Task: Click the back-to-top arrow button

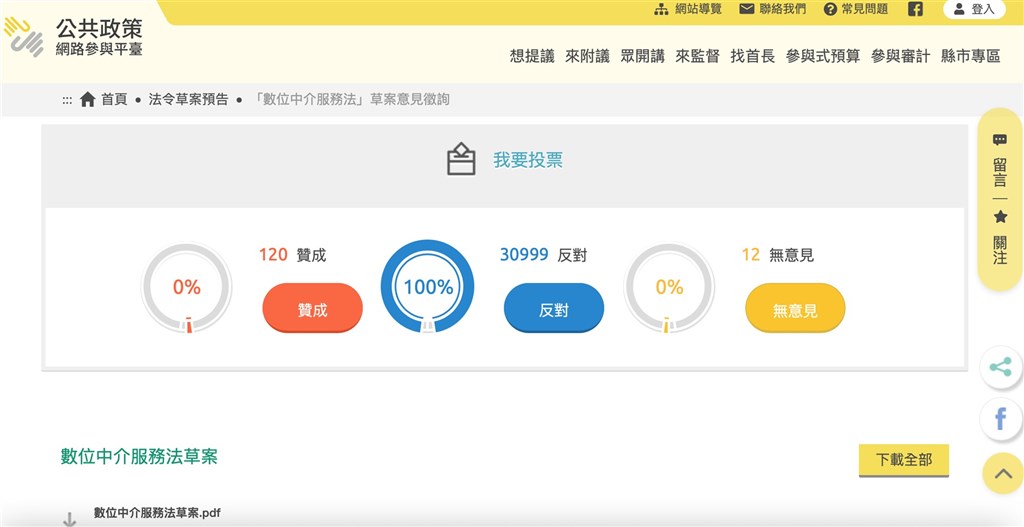Action: 1002,473
